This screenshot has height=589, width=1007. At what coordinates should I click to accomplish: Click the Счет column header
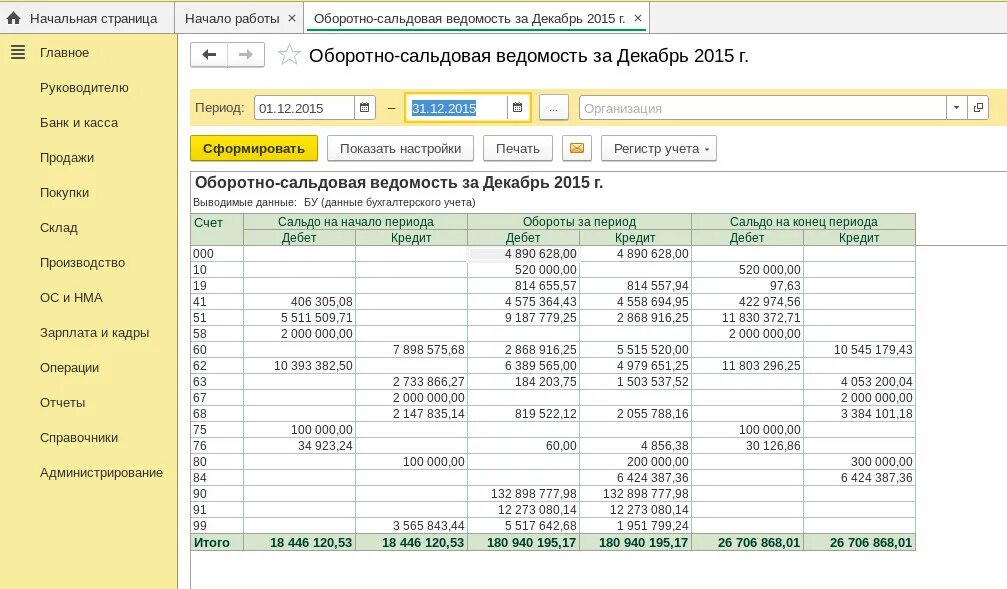[217, 229]
